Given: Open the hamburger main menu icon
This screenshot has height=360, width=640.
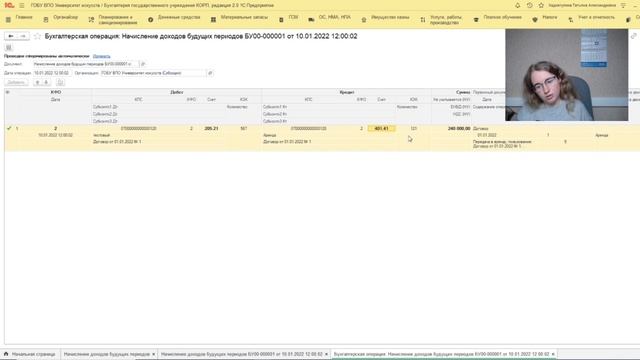Looking at the screenshot, I should 22,5.
